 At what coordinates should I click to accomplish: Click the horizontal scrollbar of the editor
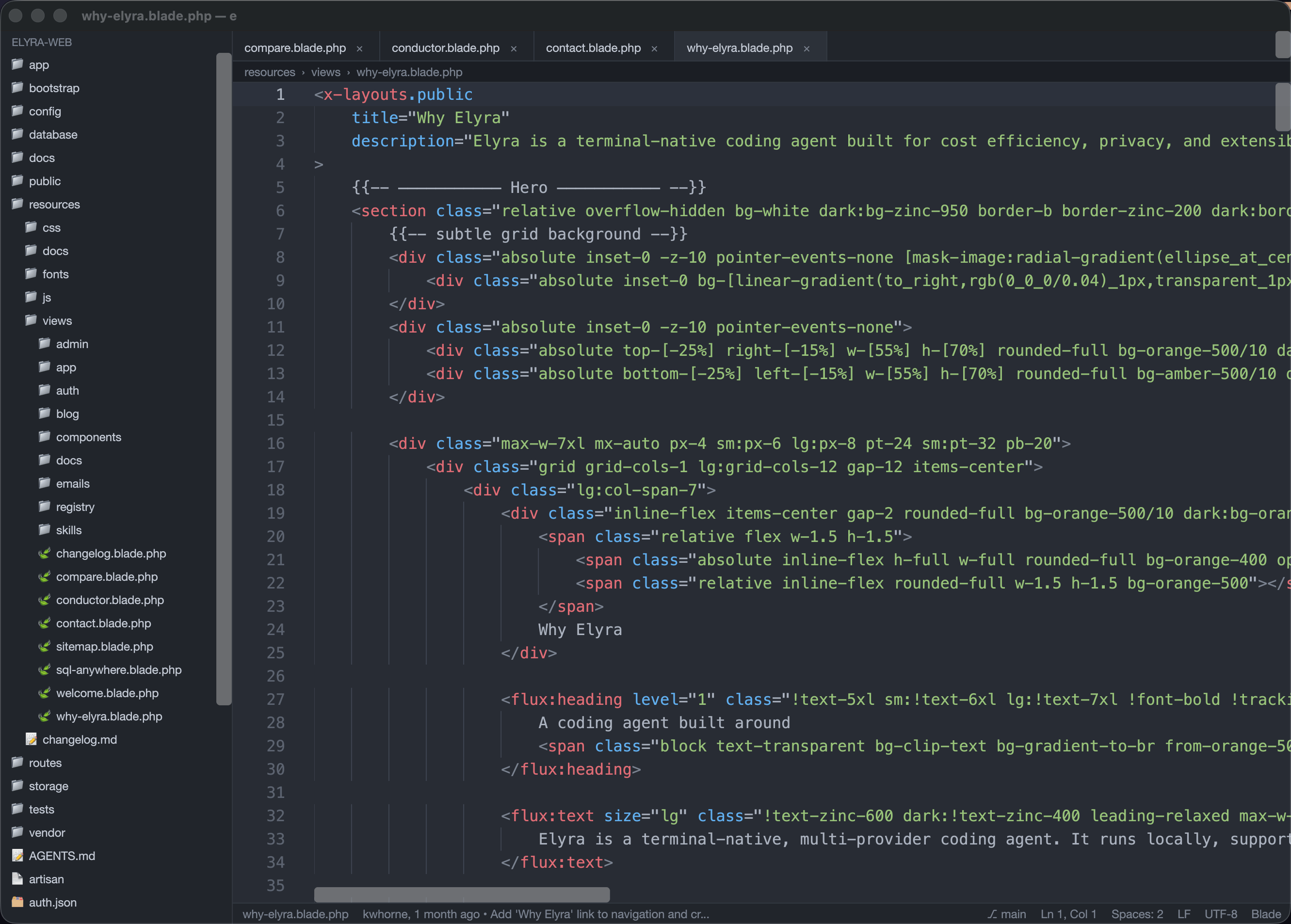point(462,894)
